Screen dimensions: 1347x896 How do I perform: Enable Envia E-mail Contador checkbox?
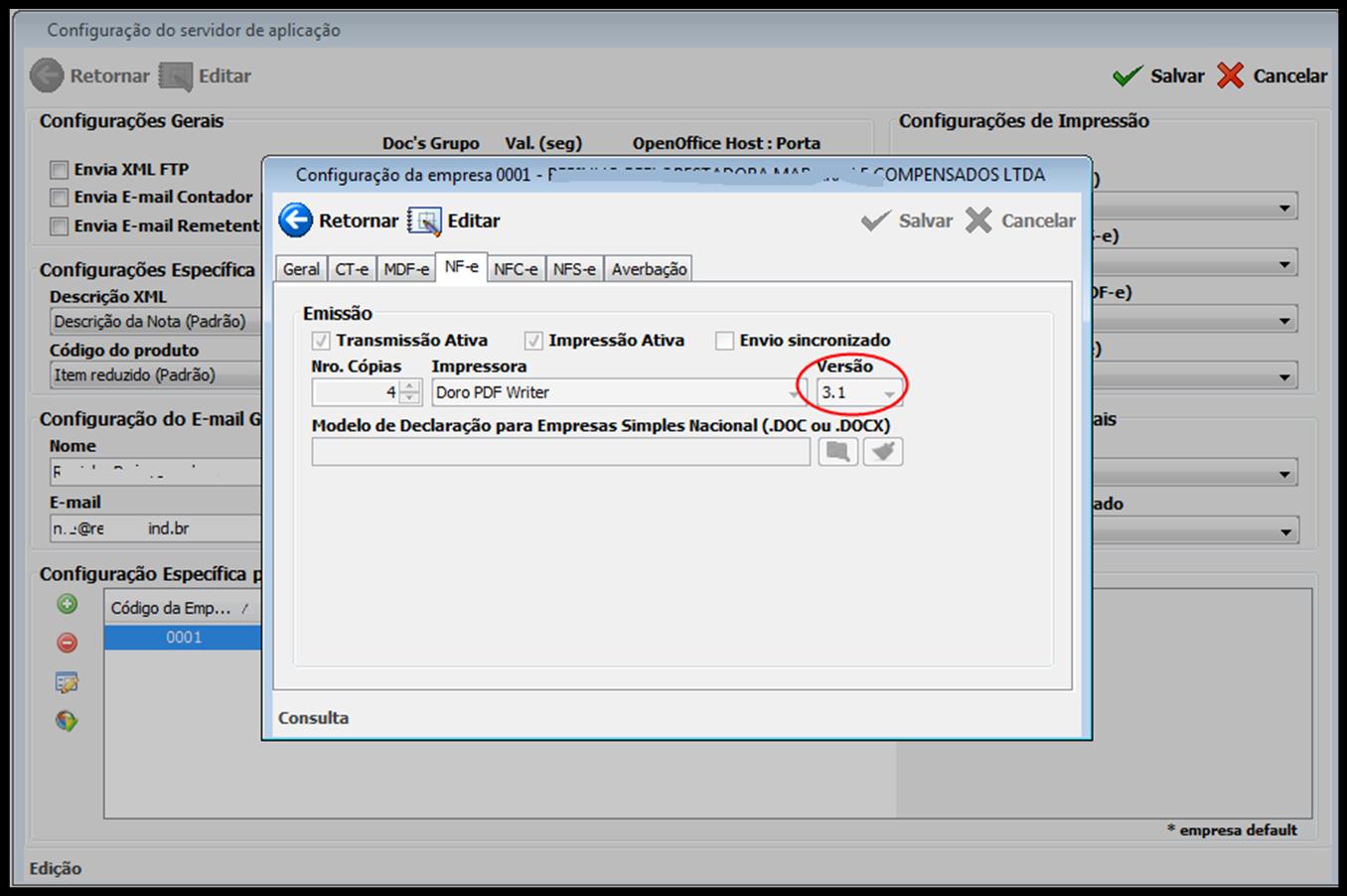point(59,198)
